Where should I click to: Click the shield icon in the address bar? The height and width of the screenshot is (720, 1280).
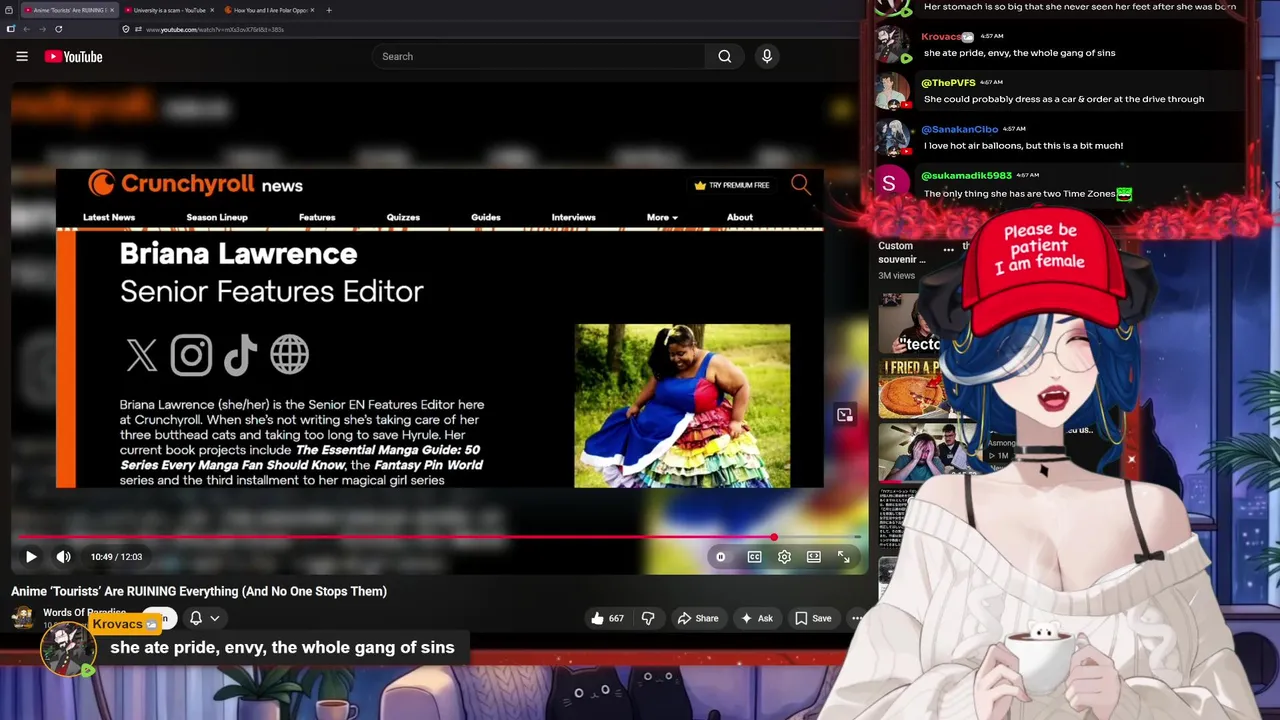[x=125, y=29]
